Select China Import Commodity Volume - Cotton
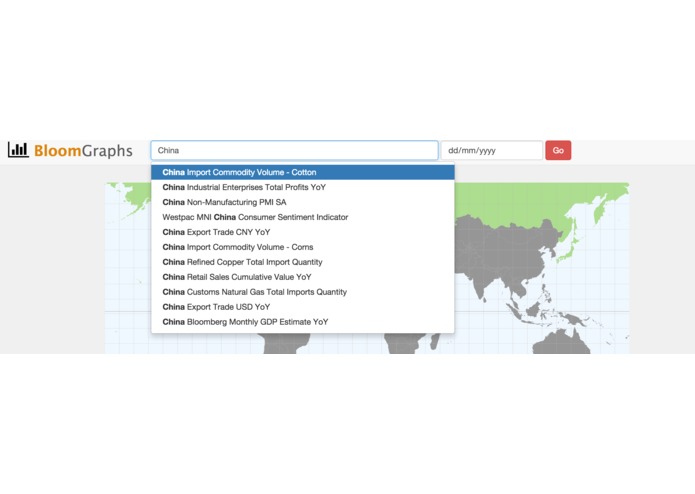Viewport: 695px width, 494px height. [x=303, y=172]
